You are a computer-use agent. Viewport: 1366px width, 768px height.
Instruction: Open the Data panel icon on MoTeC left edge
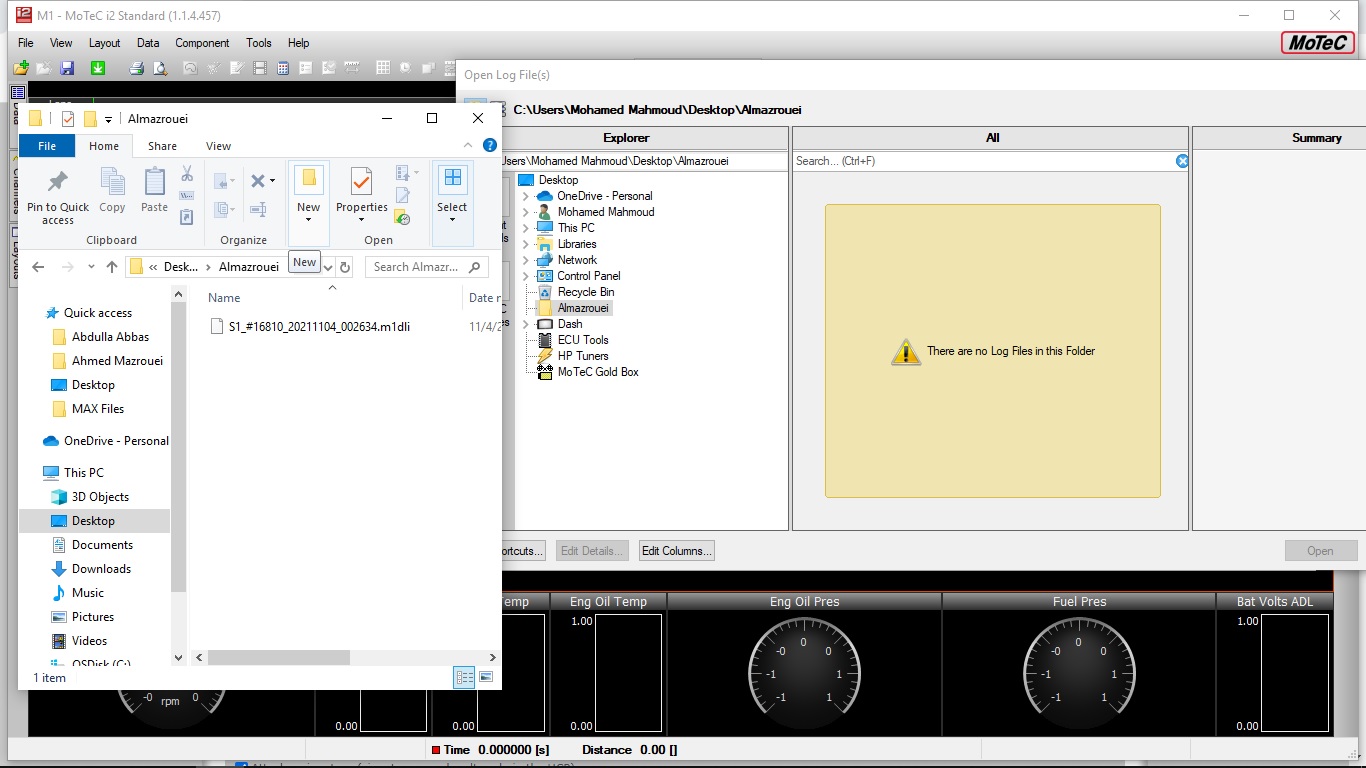[x=17, y=93]
